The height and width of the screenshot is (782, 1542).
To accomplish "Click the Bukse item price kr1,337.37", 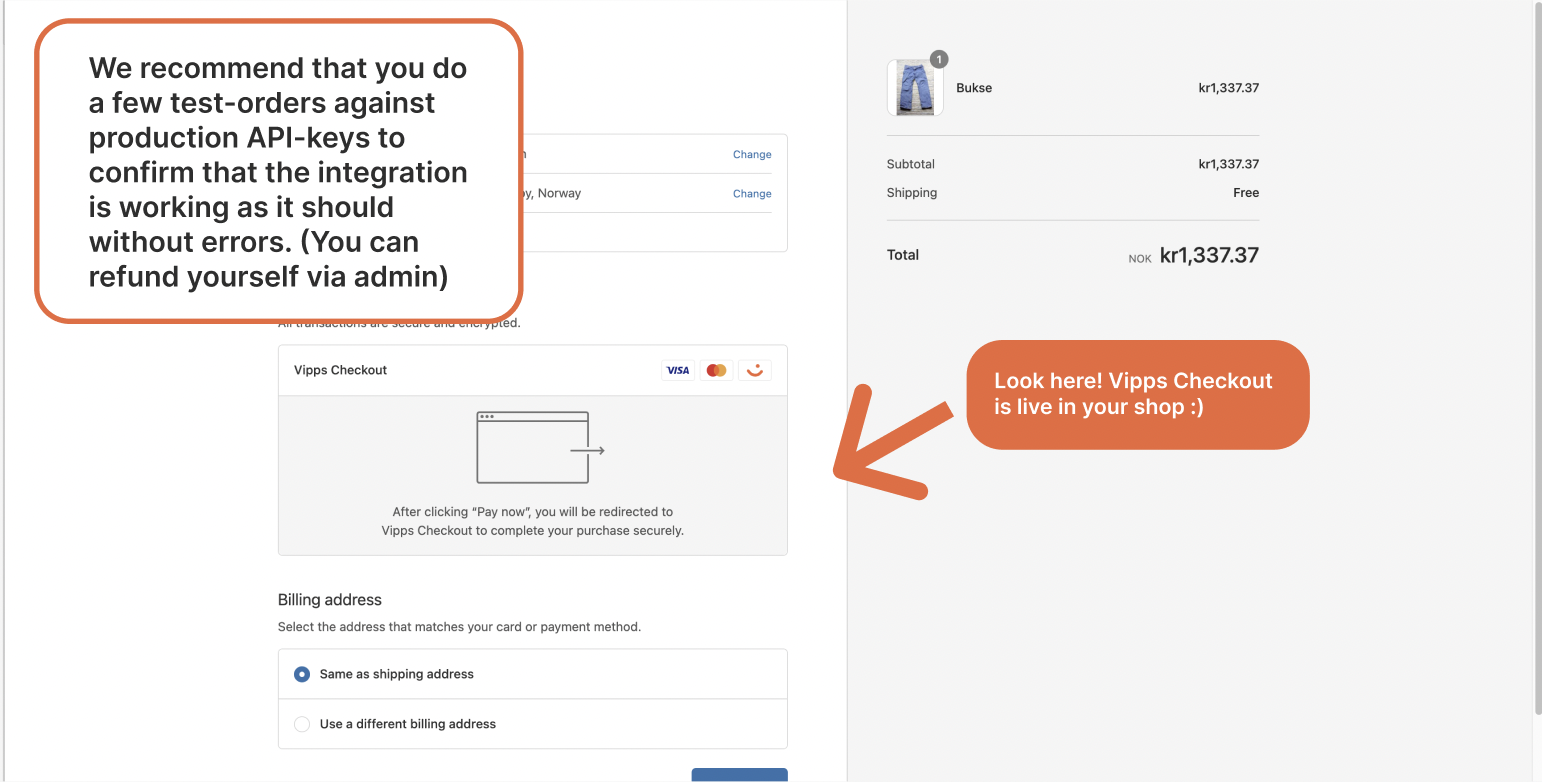I will 1229,88.
